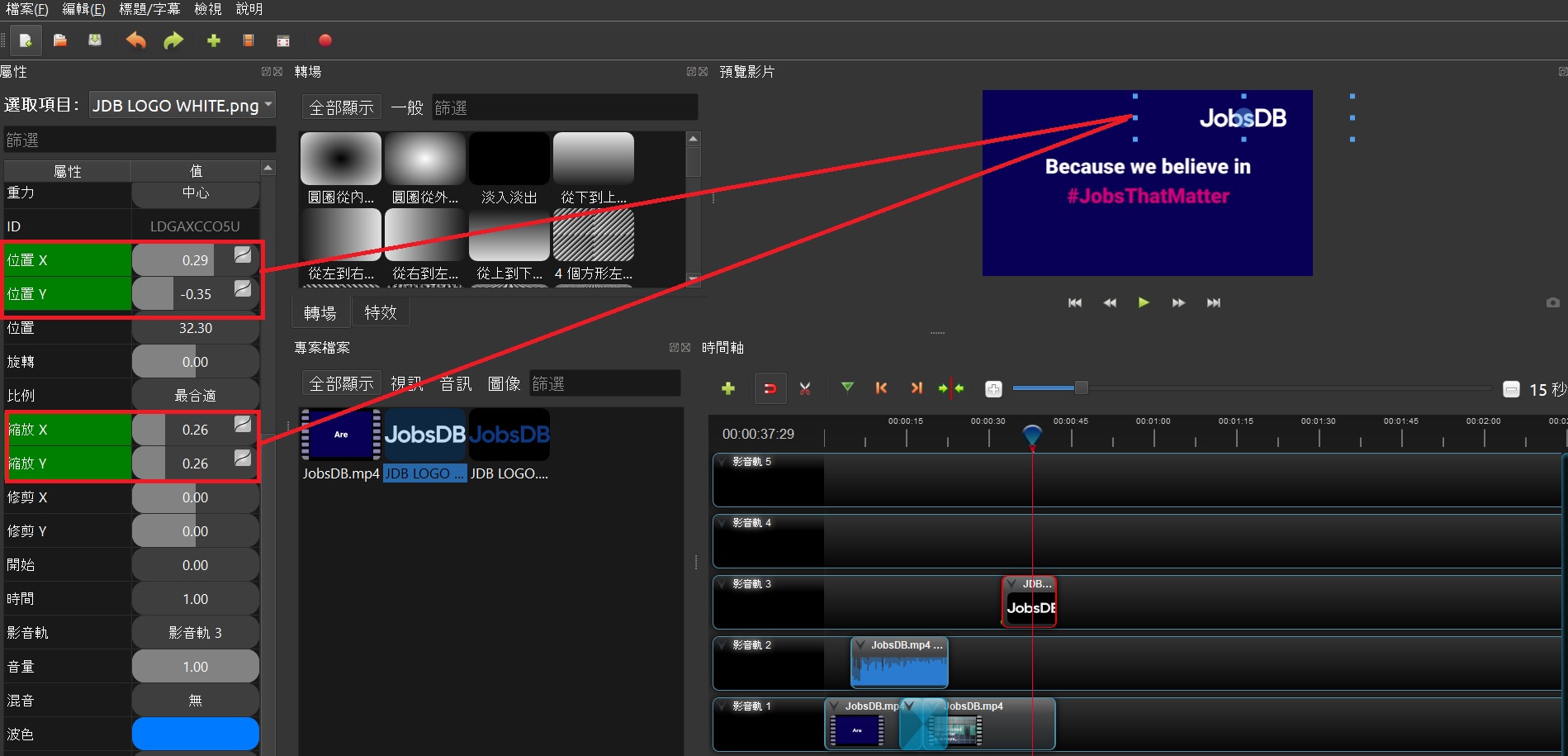1568x756 pixels.
Task: Collapse track 影音軌 1 chevron
Action: (722, 706)
